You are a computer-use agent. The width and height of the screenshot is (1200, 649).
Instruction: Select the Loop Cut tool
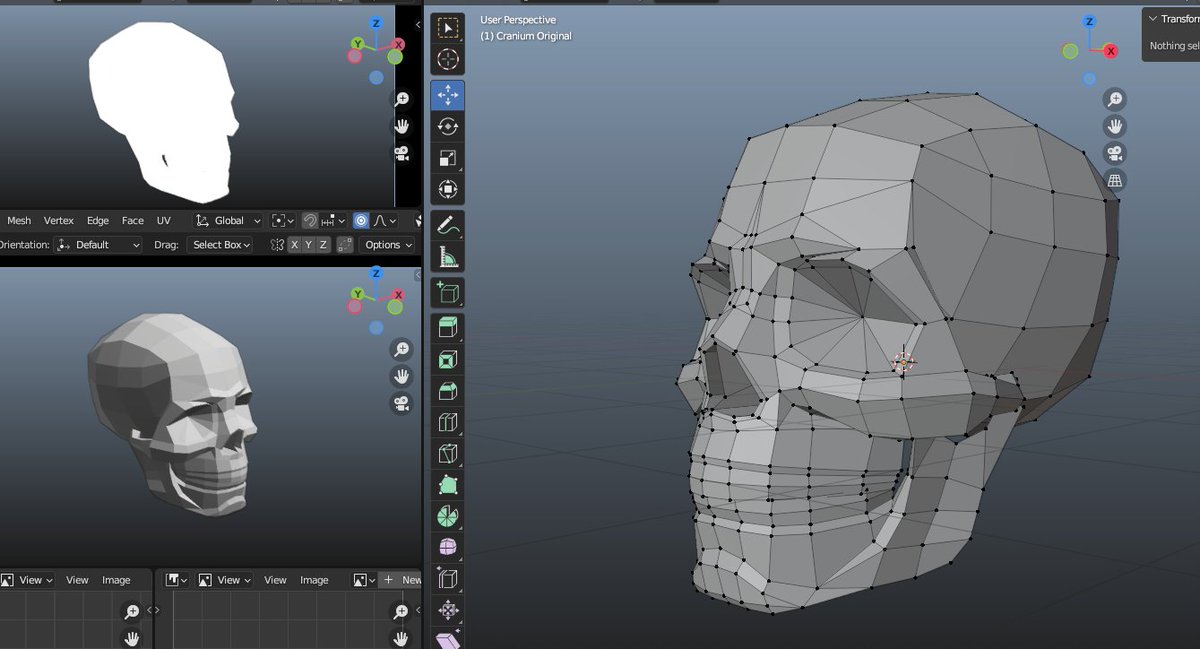448,423
